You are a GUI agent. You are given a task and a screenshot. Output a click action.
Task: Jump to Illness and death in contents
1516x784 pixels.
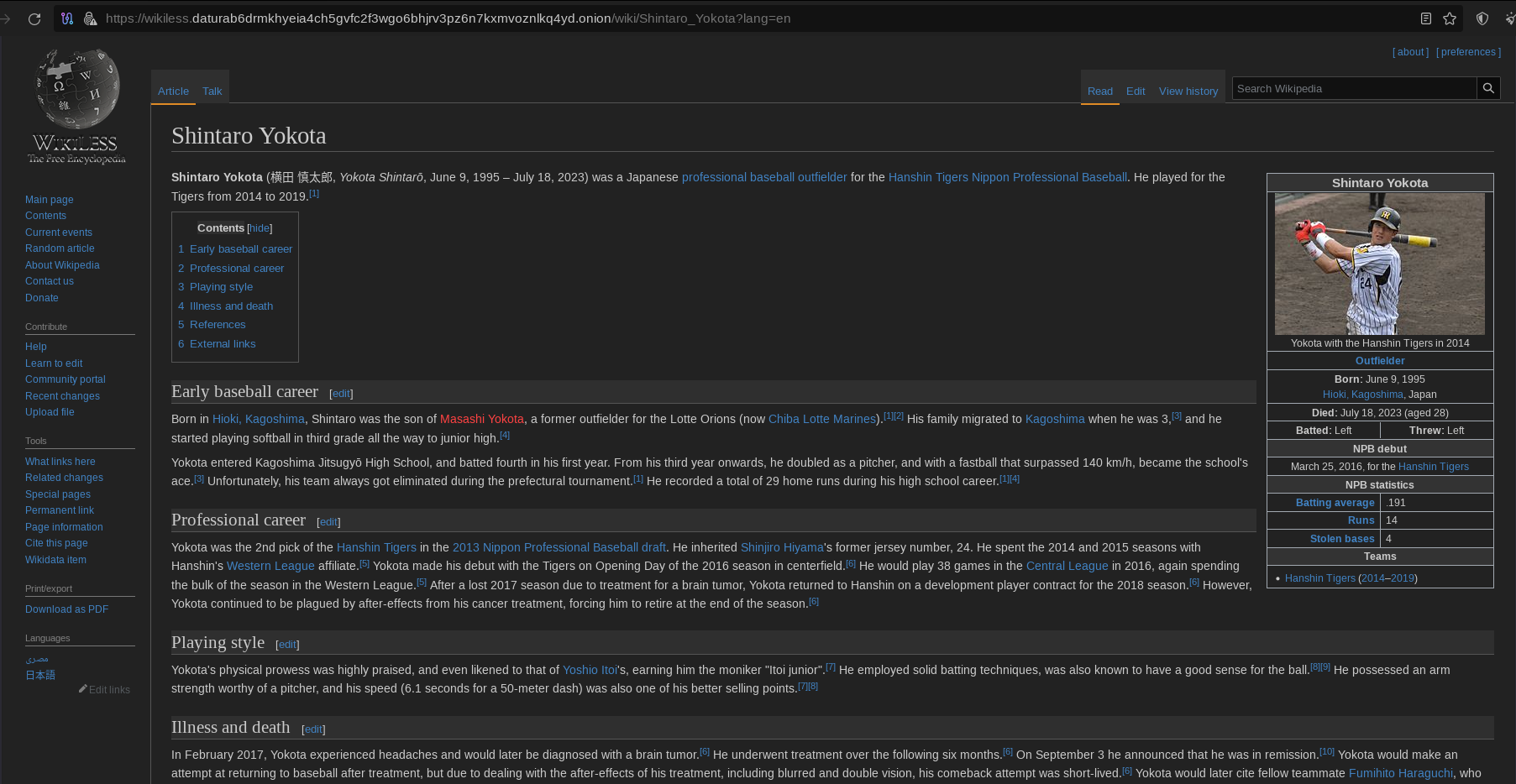(231, 306)
